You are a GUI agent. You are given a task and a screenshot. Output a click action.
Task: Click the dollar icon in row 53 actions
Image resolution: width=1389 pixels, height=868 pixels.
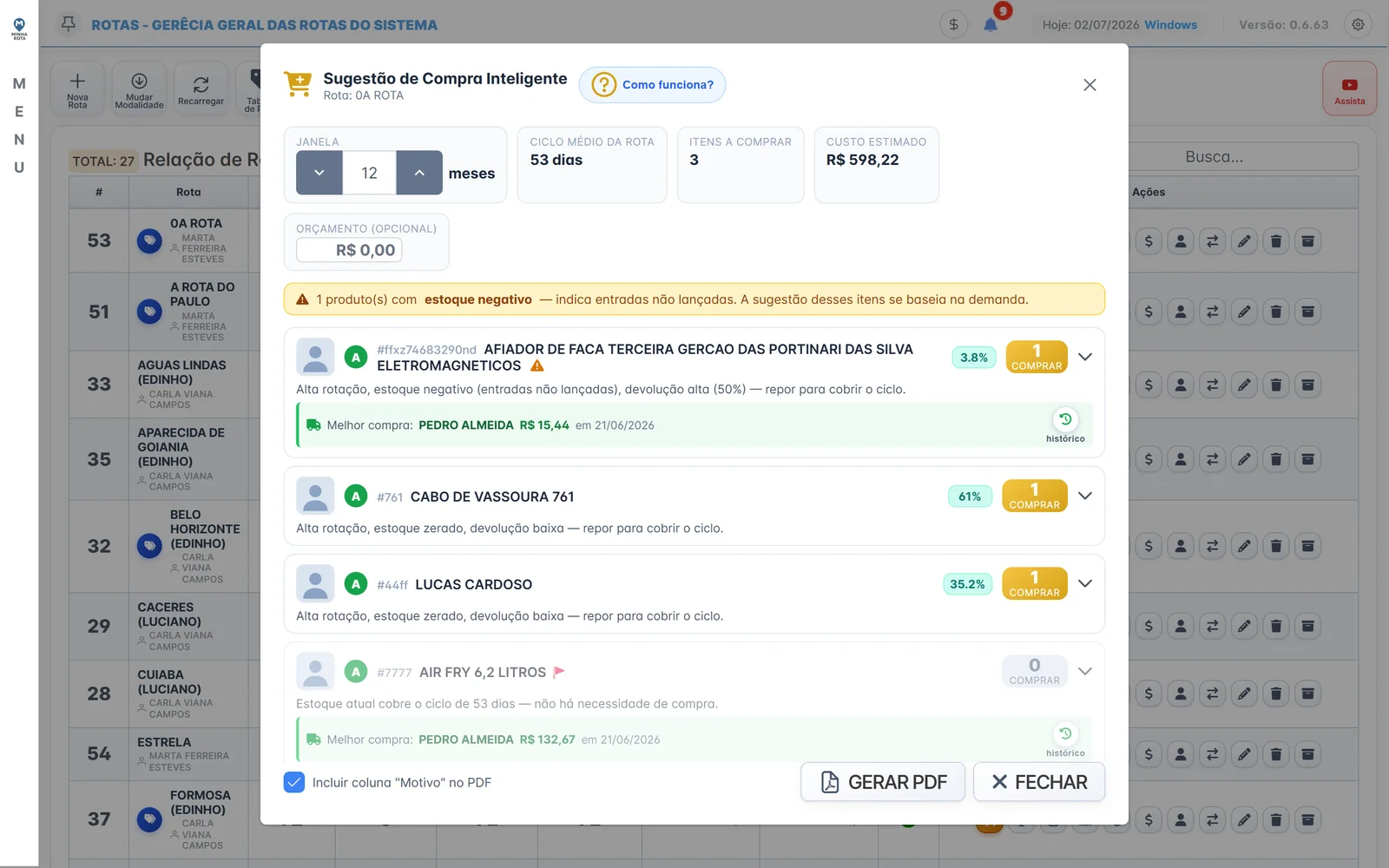point(1149,241)
